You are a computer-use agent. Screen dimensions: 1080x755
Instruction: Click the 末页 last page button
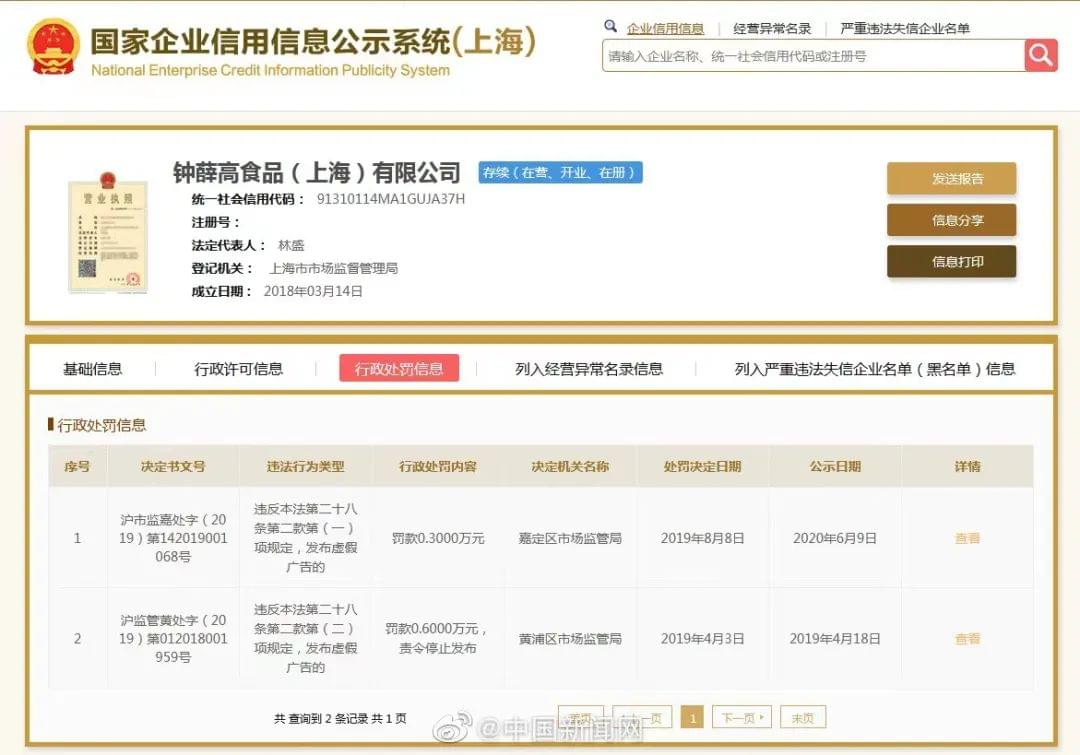[x=802, y=717]
